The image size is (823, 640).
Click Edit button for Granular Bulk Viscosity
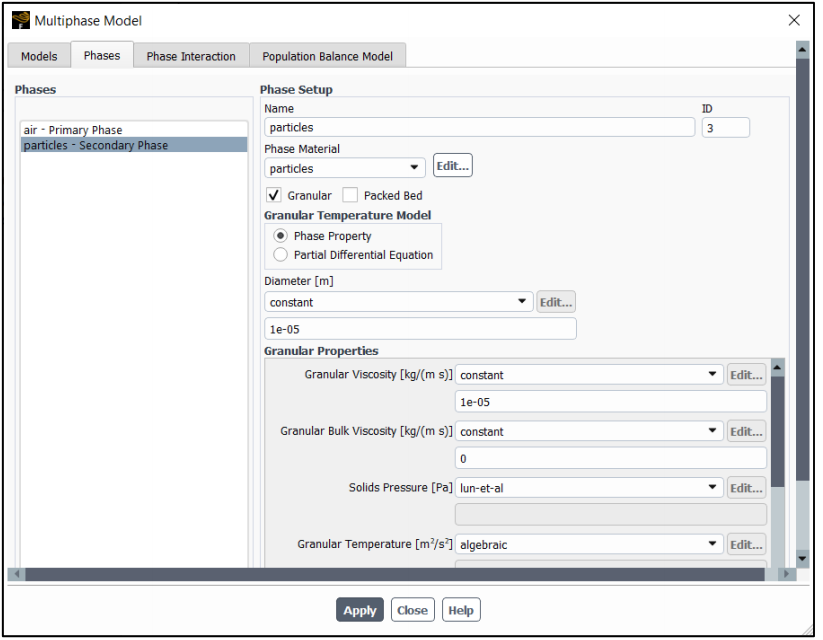pos(746,432)
